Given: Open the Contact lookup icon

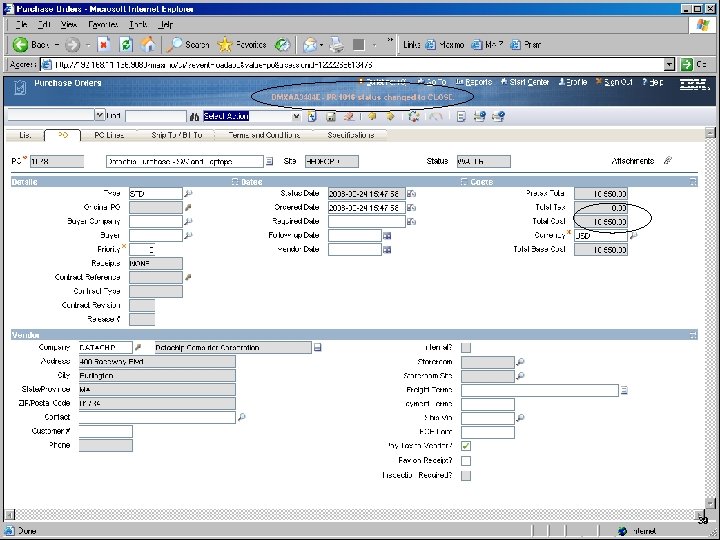Looking at the screenshot, I should pyautogui.click(x=242, y=417).
